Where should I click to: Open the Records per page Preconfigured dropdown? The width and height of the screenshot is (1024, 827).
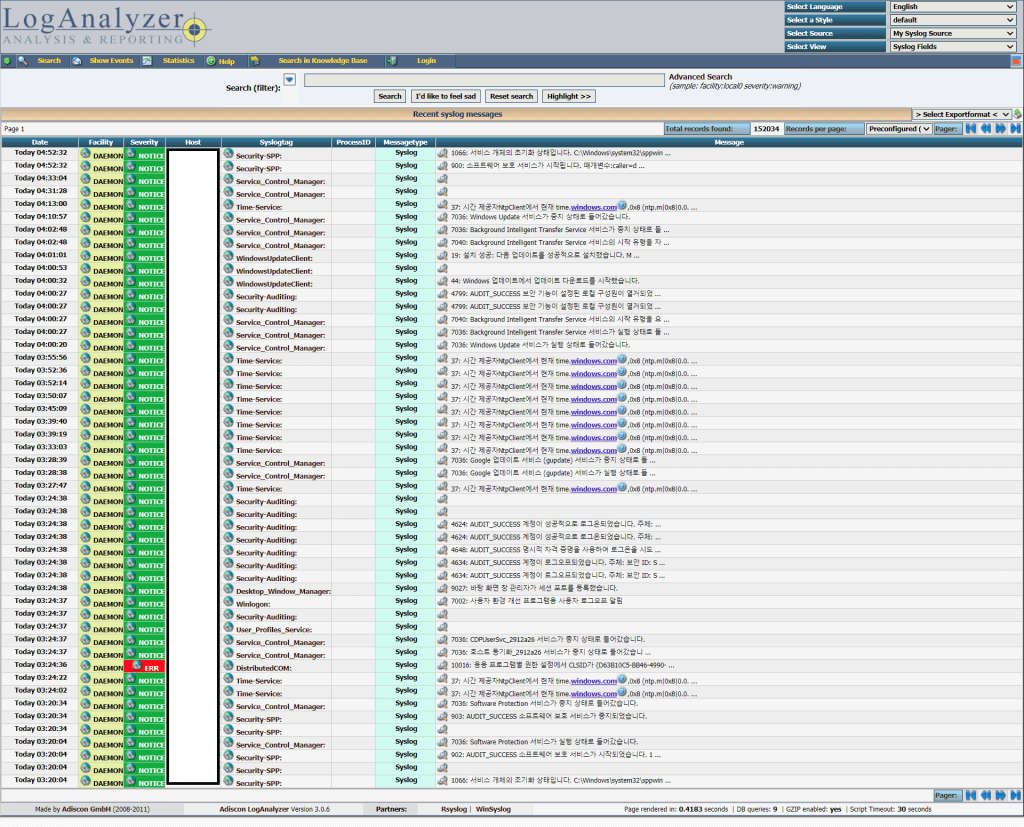pyautogui.click(x=899, y=129)
